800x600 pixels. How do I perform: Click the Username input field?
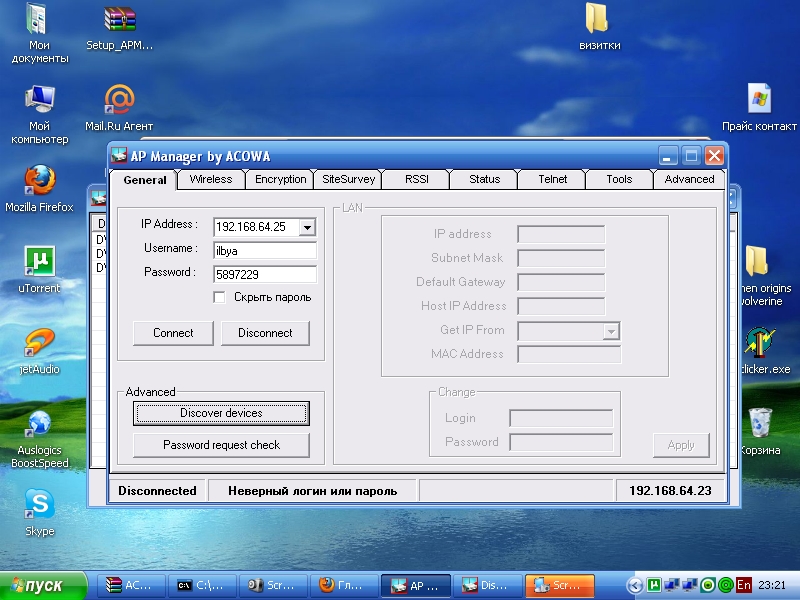[265, 251]
